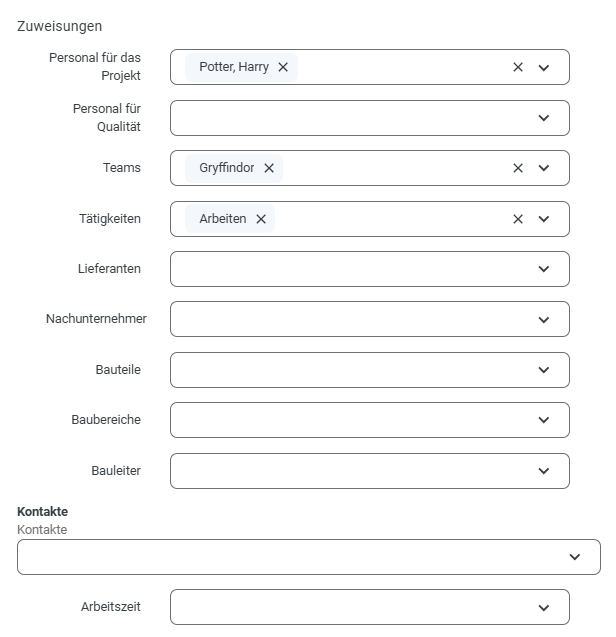Screen dimensions: 616x637
Task: Remove the Potter, Harry tag
Action: 283,67
